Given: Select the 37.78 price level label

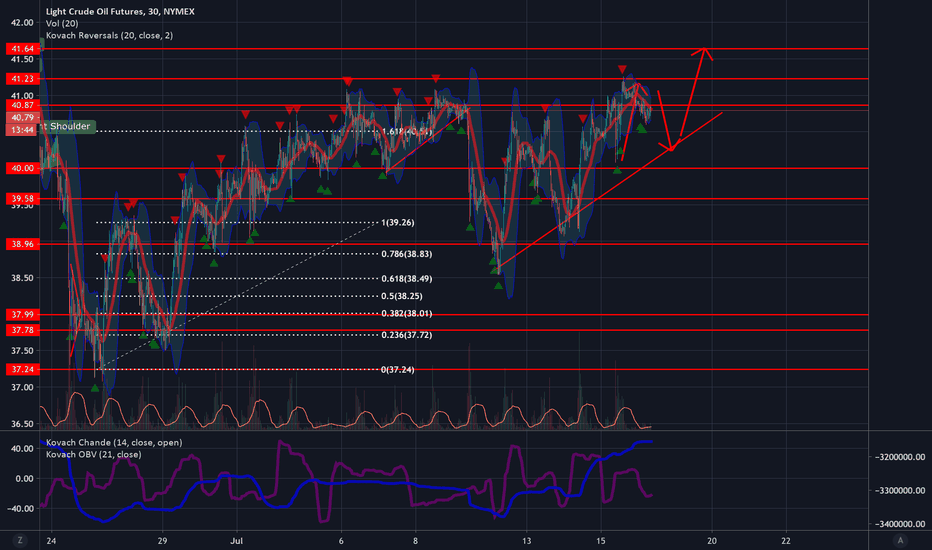Looking at the screenshot, I should click(23, 330).
